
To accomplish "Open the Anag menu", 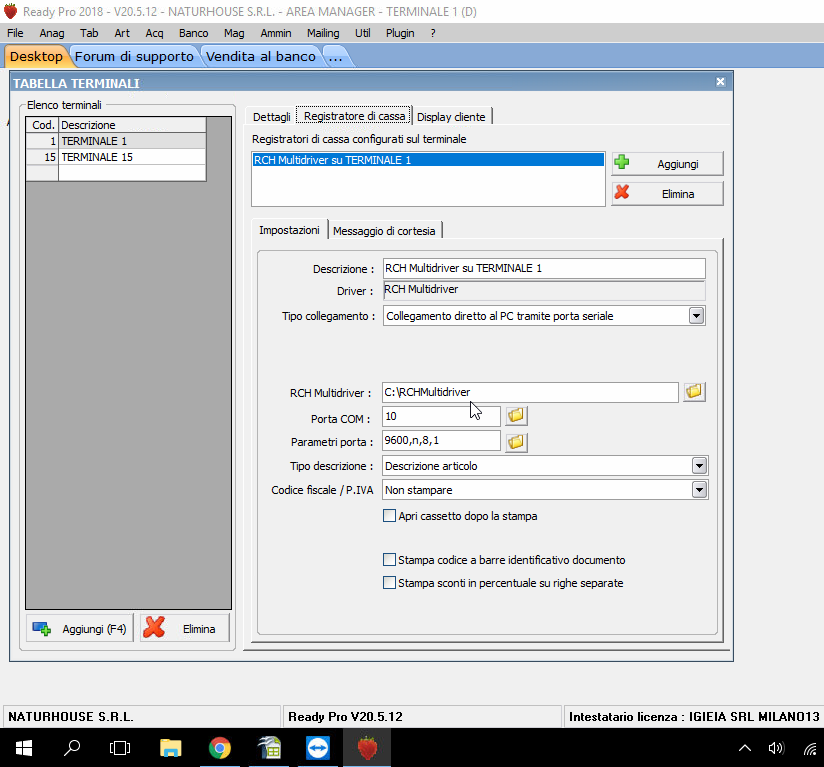I will (x=52, y=33).
